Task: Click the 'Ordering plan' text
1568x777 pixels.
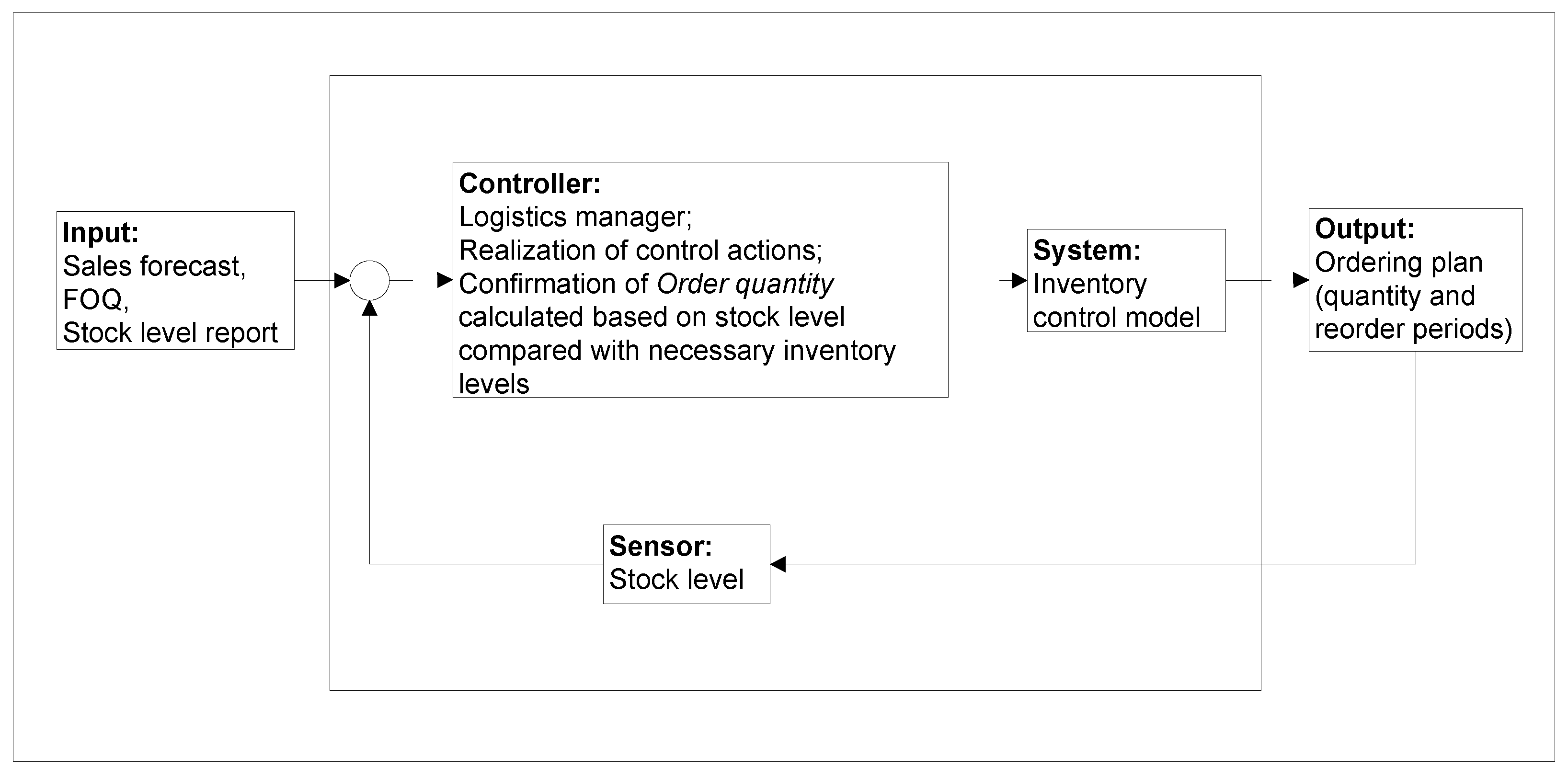Action: point(1399,262)
